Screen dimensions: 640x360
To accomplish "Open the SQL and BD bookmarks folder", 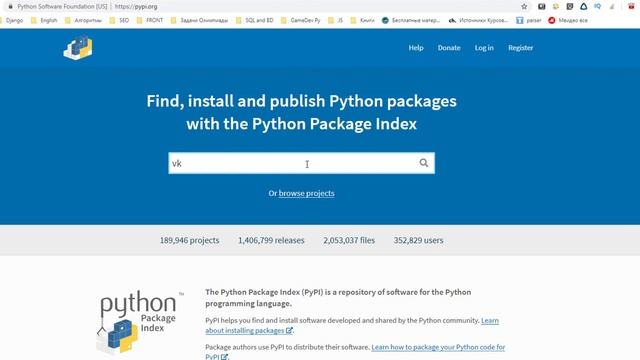I will [255, 20].
